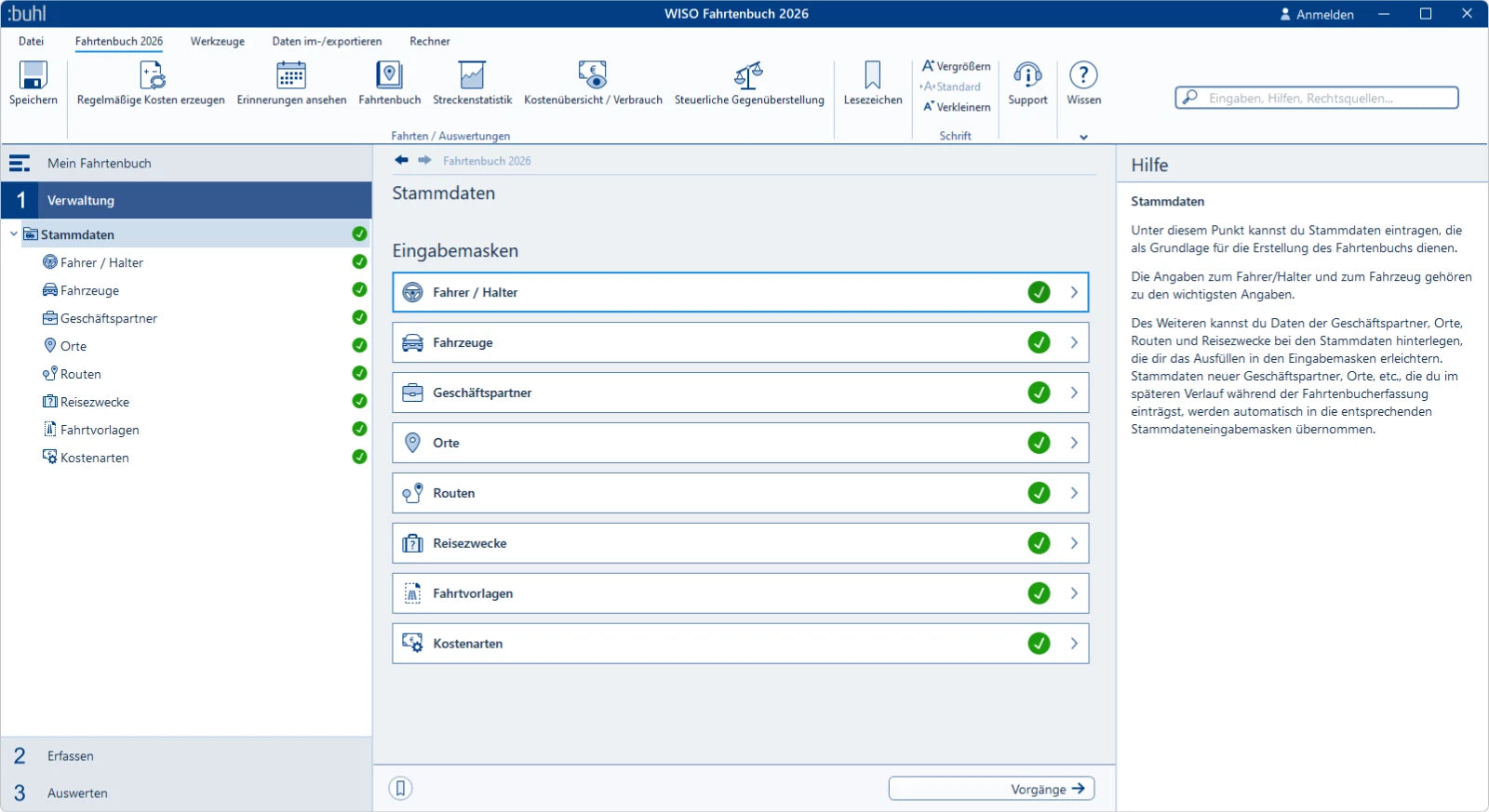Click Vergrößern to enlarge font

pos(957,66)
